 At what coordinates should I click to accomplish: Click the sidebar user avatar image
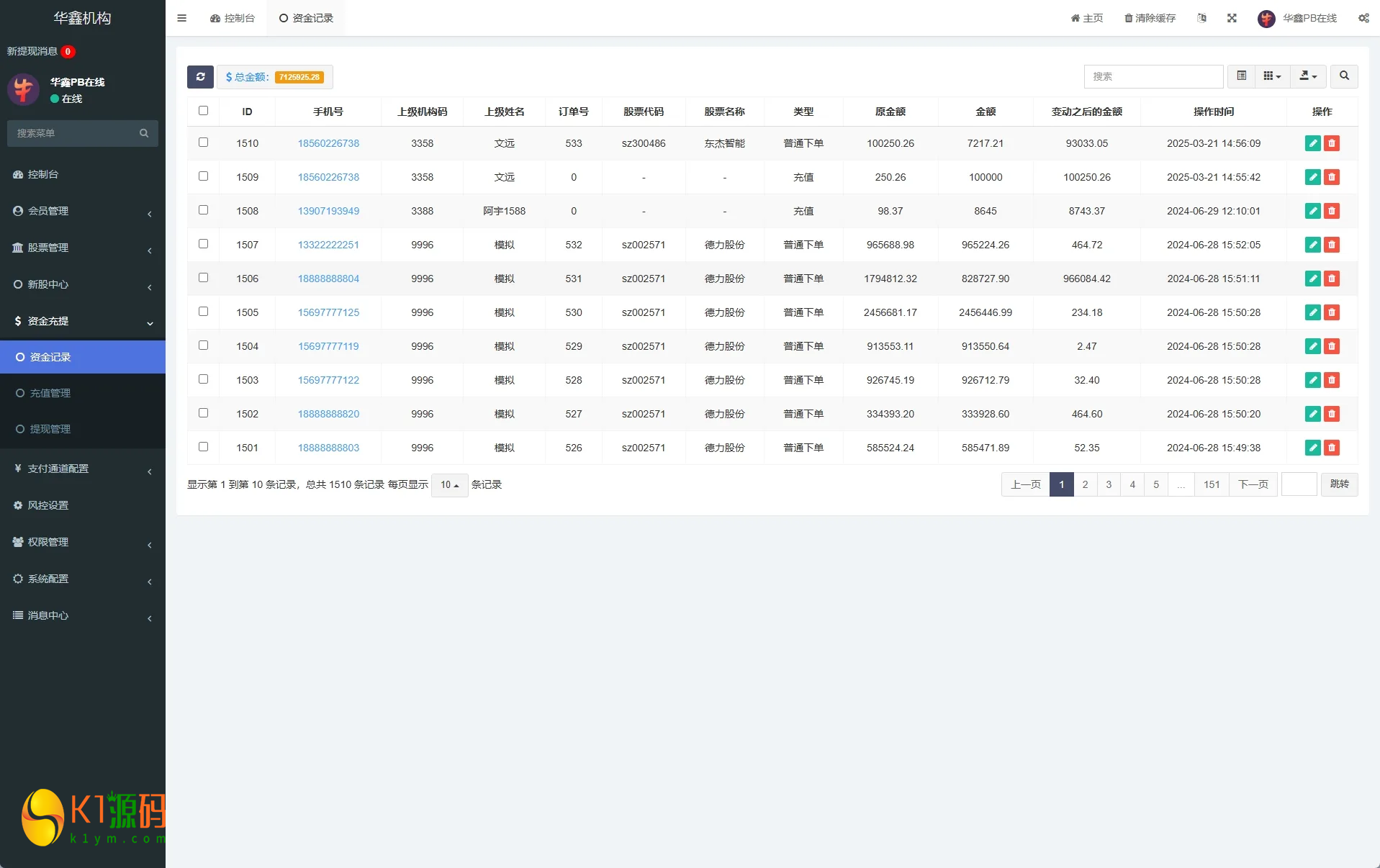click(23, 90)
